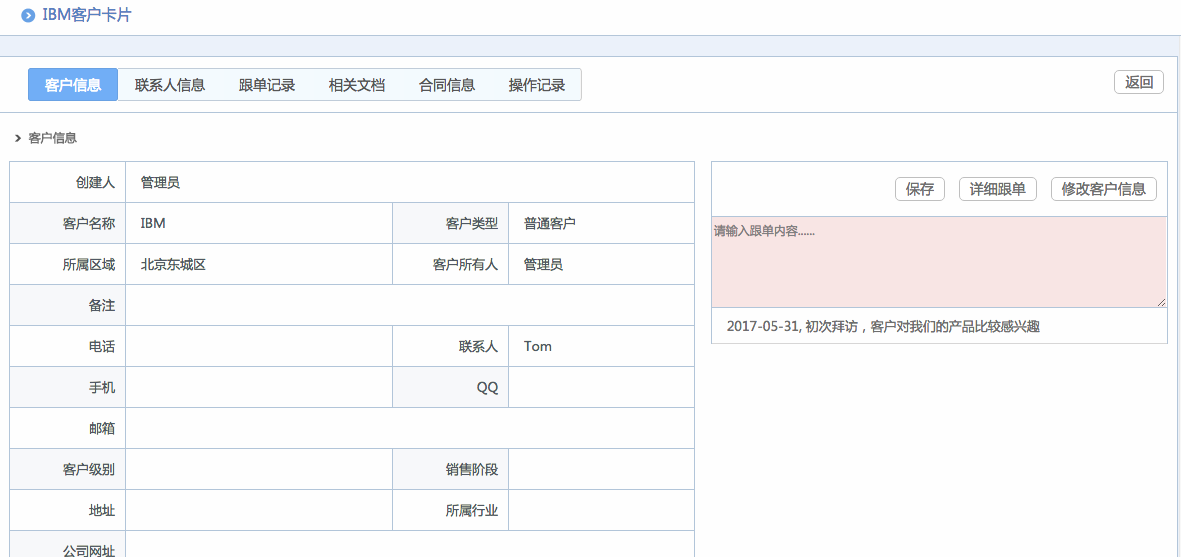Open the 联系人信息 tab
Screen dimensions: 1181x557
tap(170, 85)
